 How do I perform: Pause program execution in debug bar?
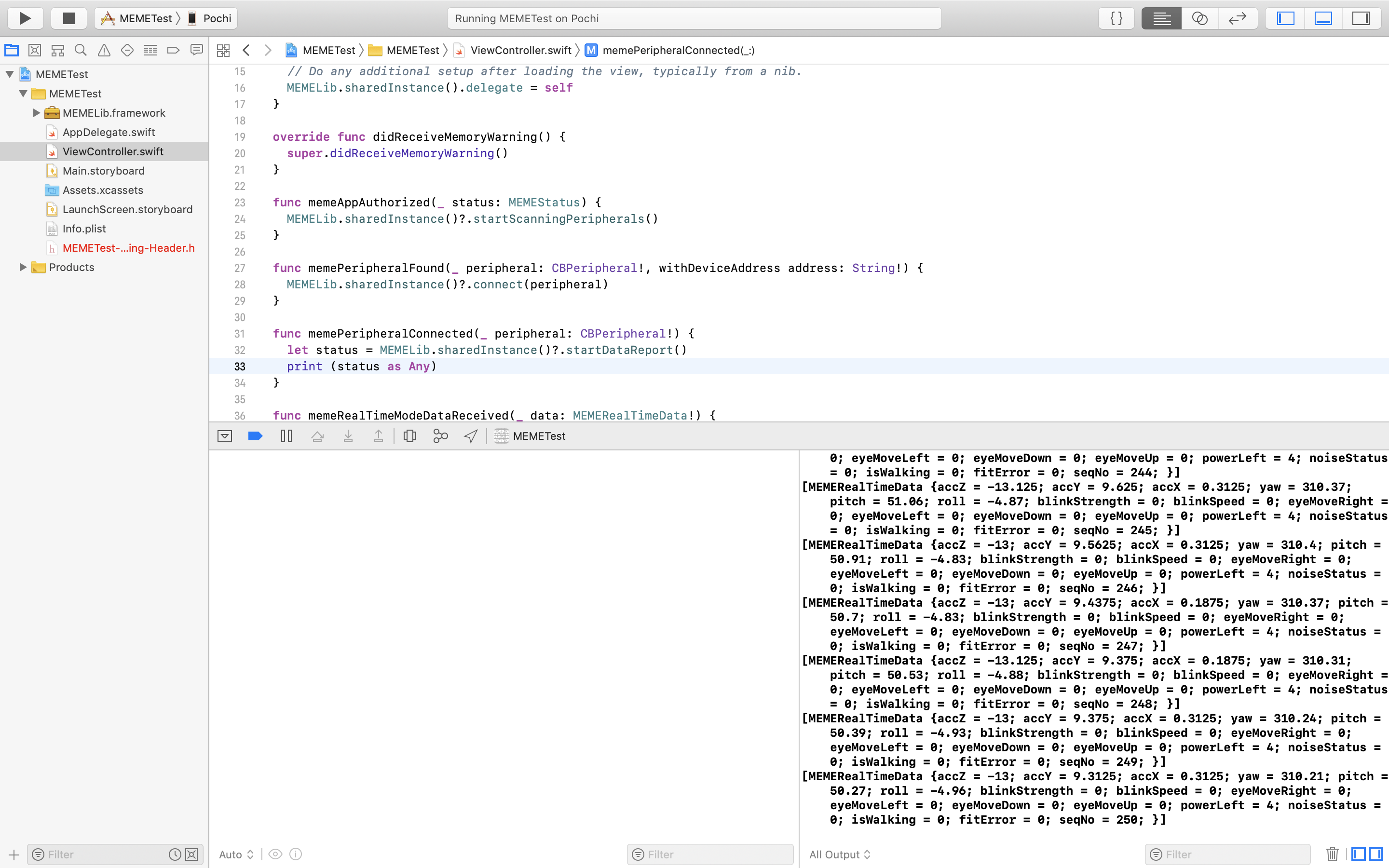click(x=286, y=436)
